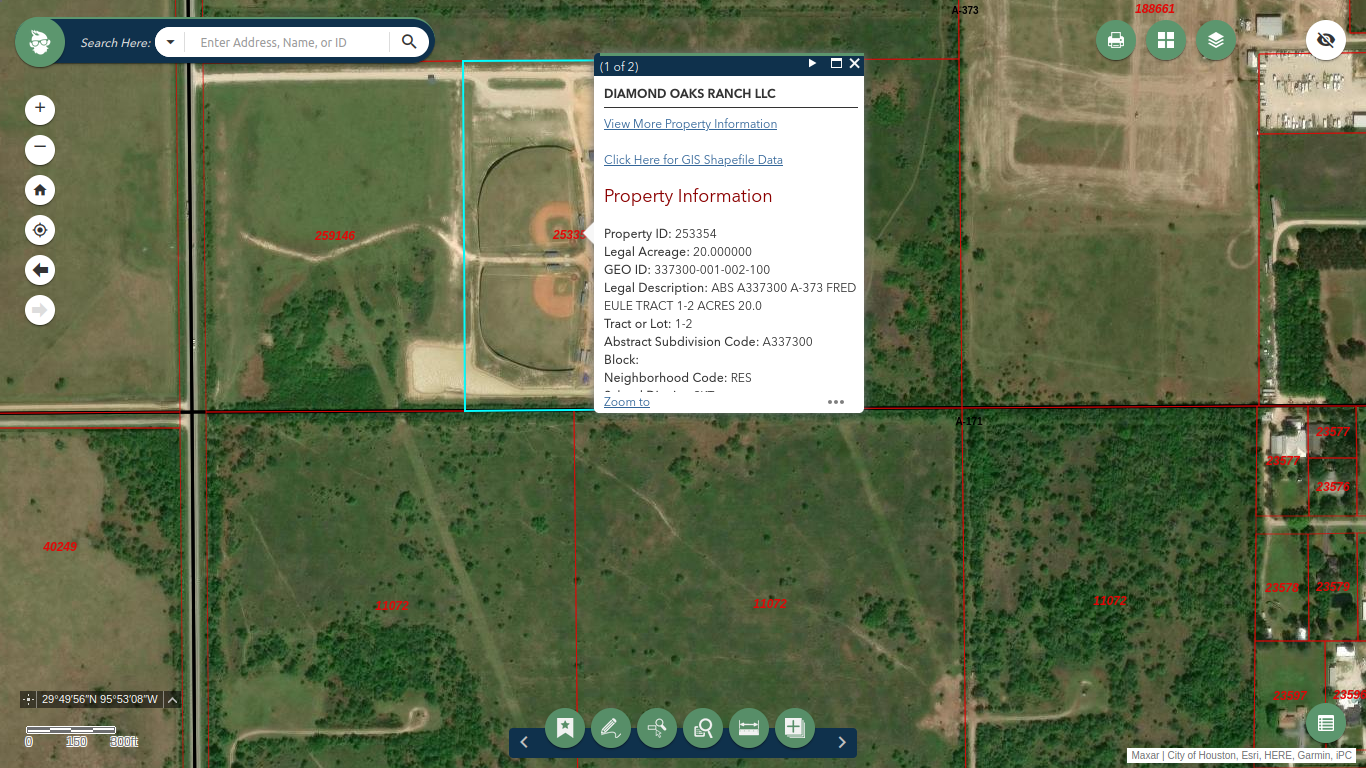Image resolution: width=1366 pixels, height=768 pixels.
Task: Open the Basemap Gallery widget
Action: [x=1166, y=40]
